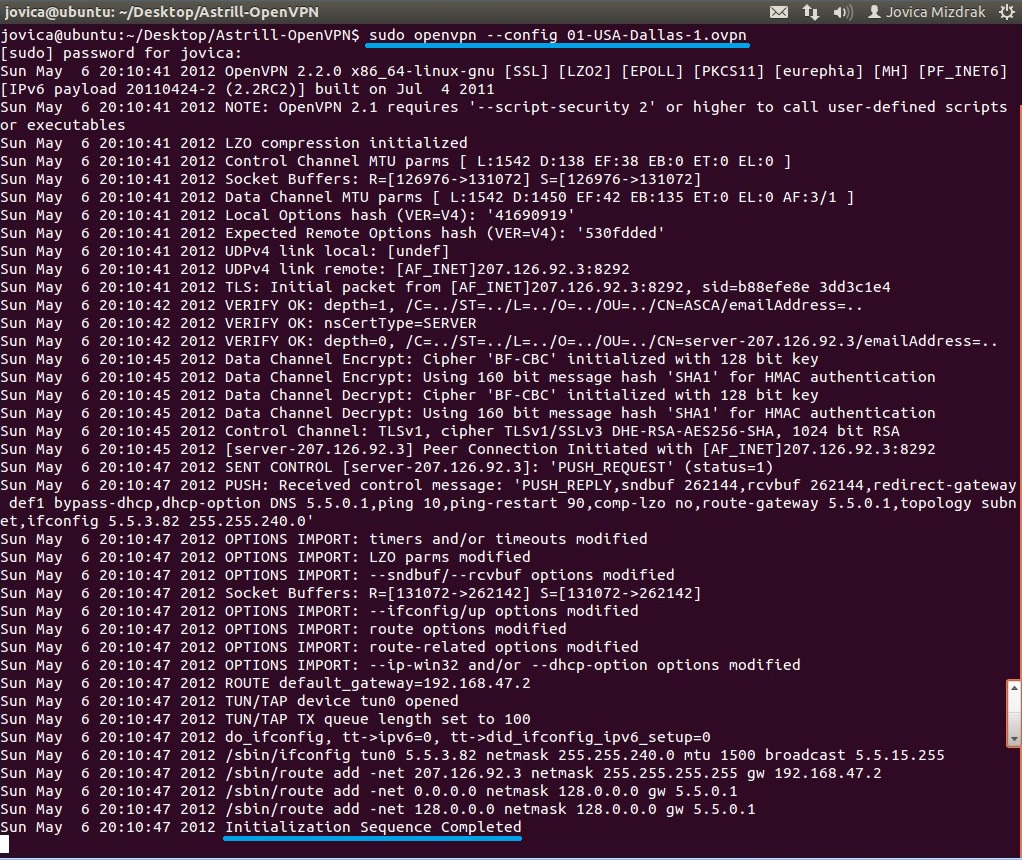Viewport: 1022px width, 860px height.
Task: Click the '[sudo] password for jovica:' line
Action: 121,53
